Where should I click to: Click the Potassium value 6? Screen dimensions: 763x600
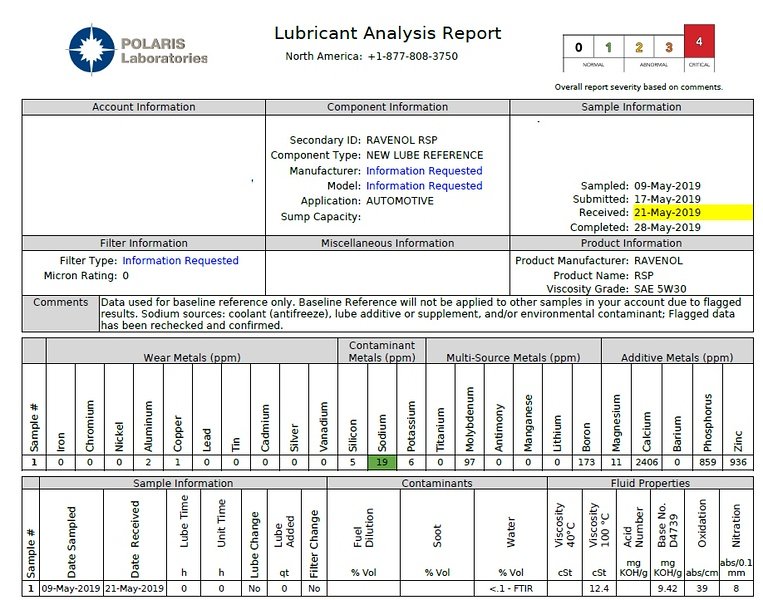coord(411,462)
